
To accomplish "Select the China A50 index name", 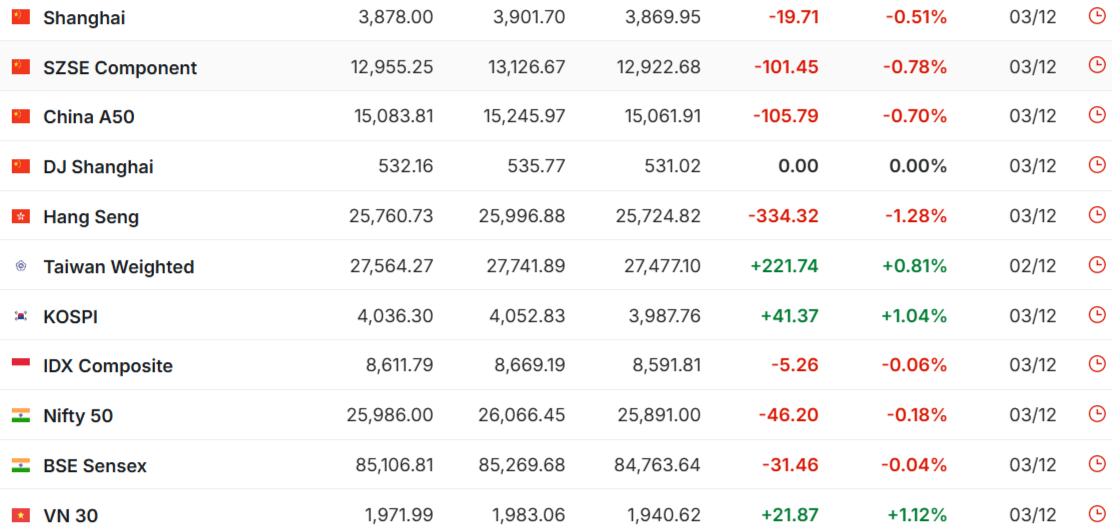I will [x=89, y=117].
